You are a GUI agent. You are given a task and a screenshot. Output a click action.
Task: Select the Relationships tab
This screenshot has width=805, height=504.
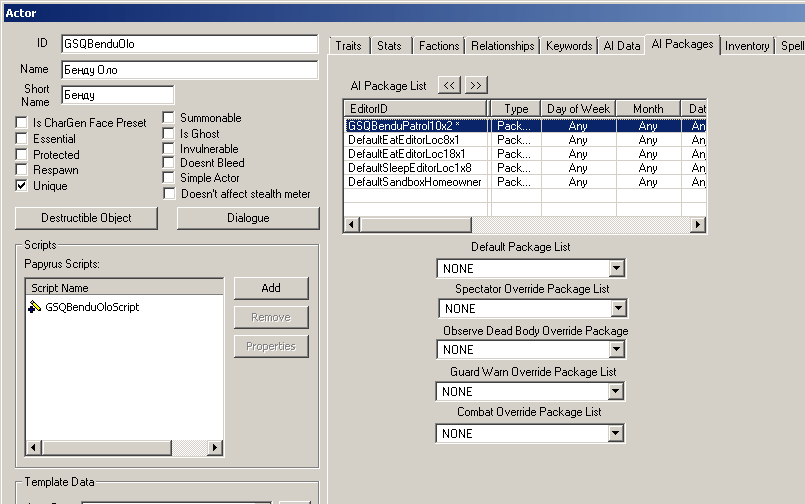click(x=503, y=46)
